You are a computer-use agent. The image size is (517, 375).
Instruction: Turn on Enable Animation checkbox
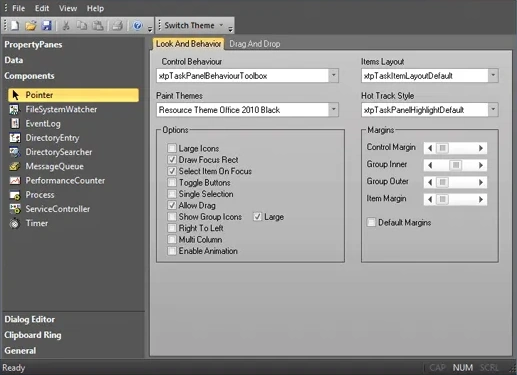[x=172, y=251]
